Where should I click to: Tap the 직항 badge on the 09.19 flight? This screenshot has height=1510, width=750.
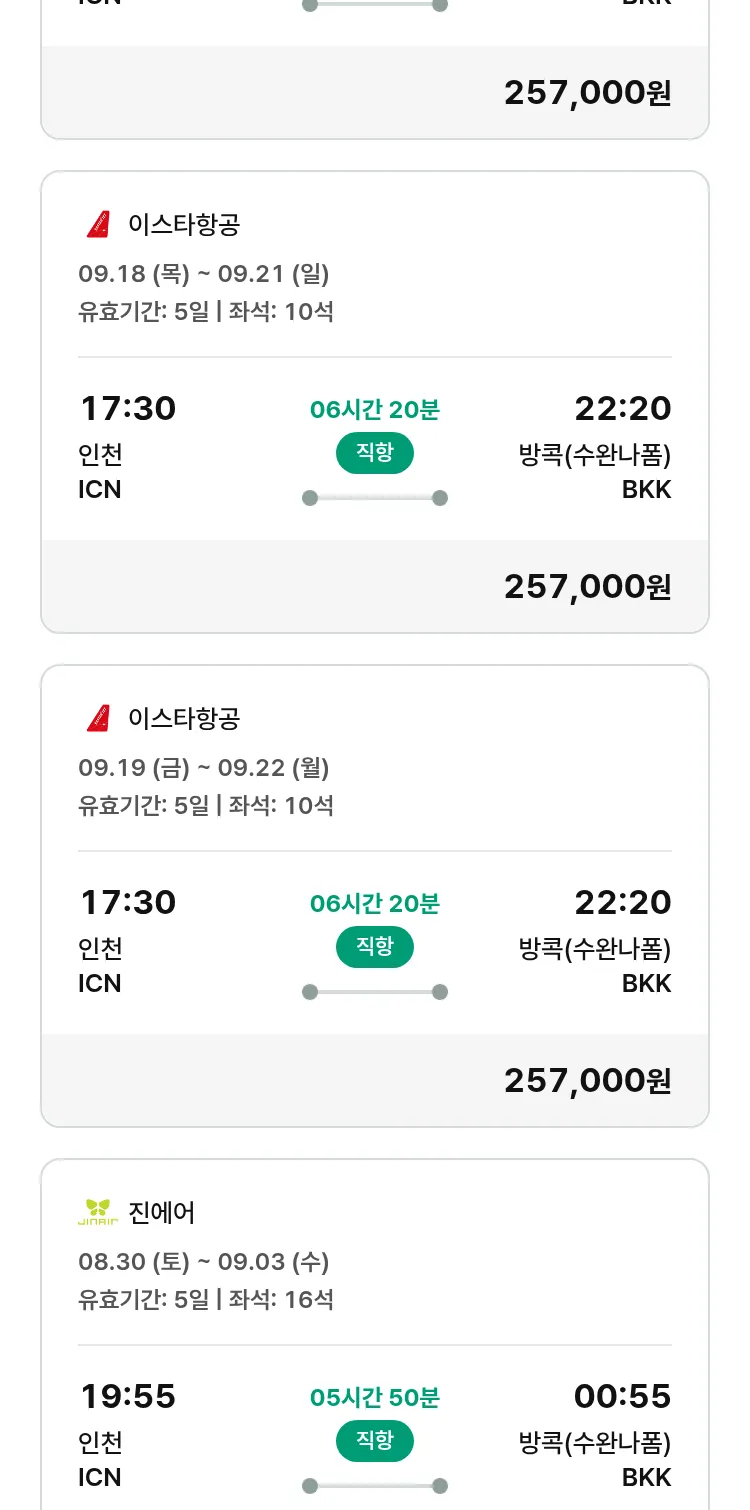(374, 947)
